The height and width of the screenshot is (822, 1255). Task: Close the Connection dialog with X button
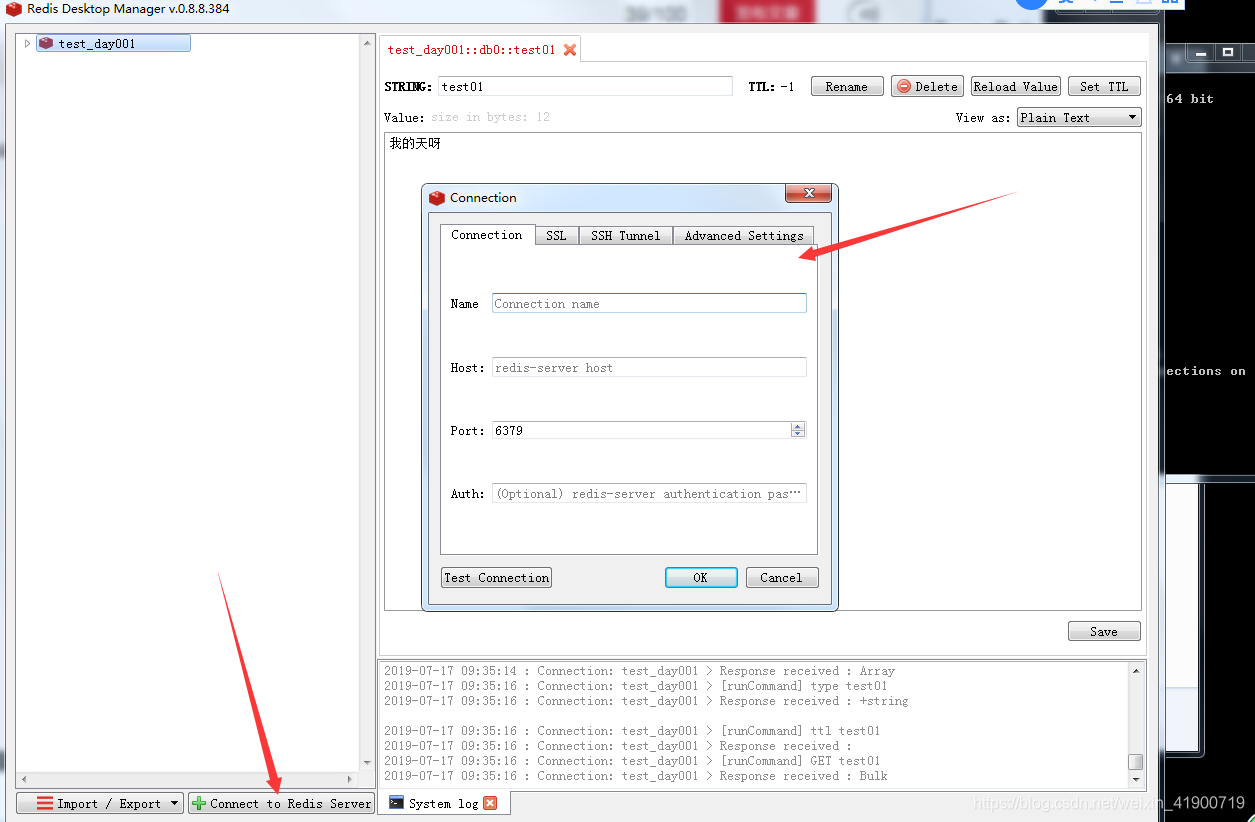click(x=809, y=194)
